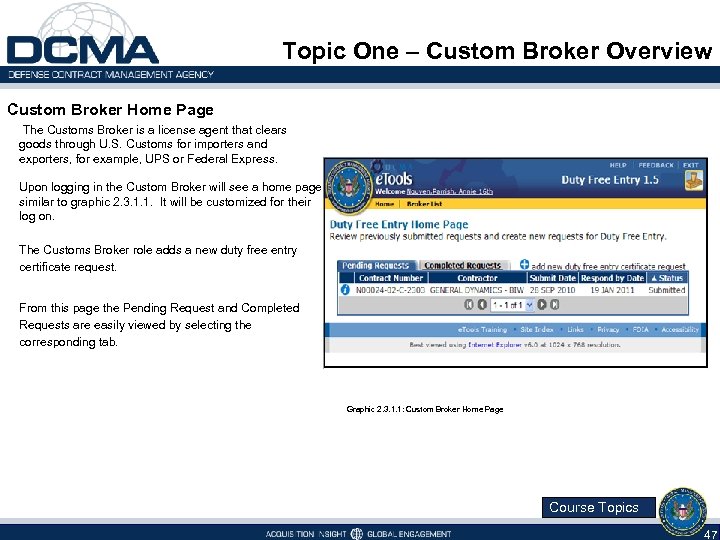Screen dimensions: 720x540
Task: Select the Submitted status cell
Action: pyautogui.click(x=667, y=290)
